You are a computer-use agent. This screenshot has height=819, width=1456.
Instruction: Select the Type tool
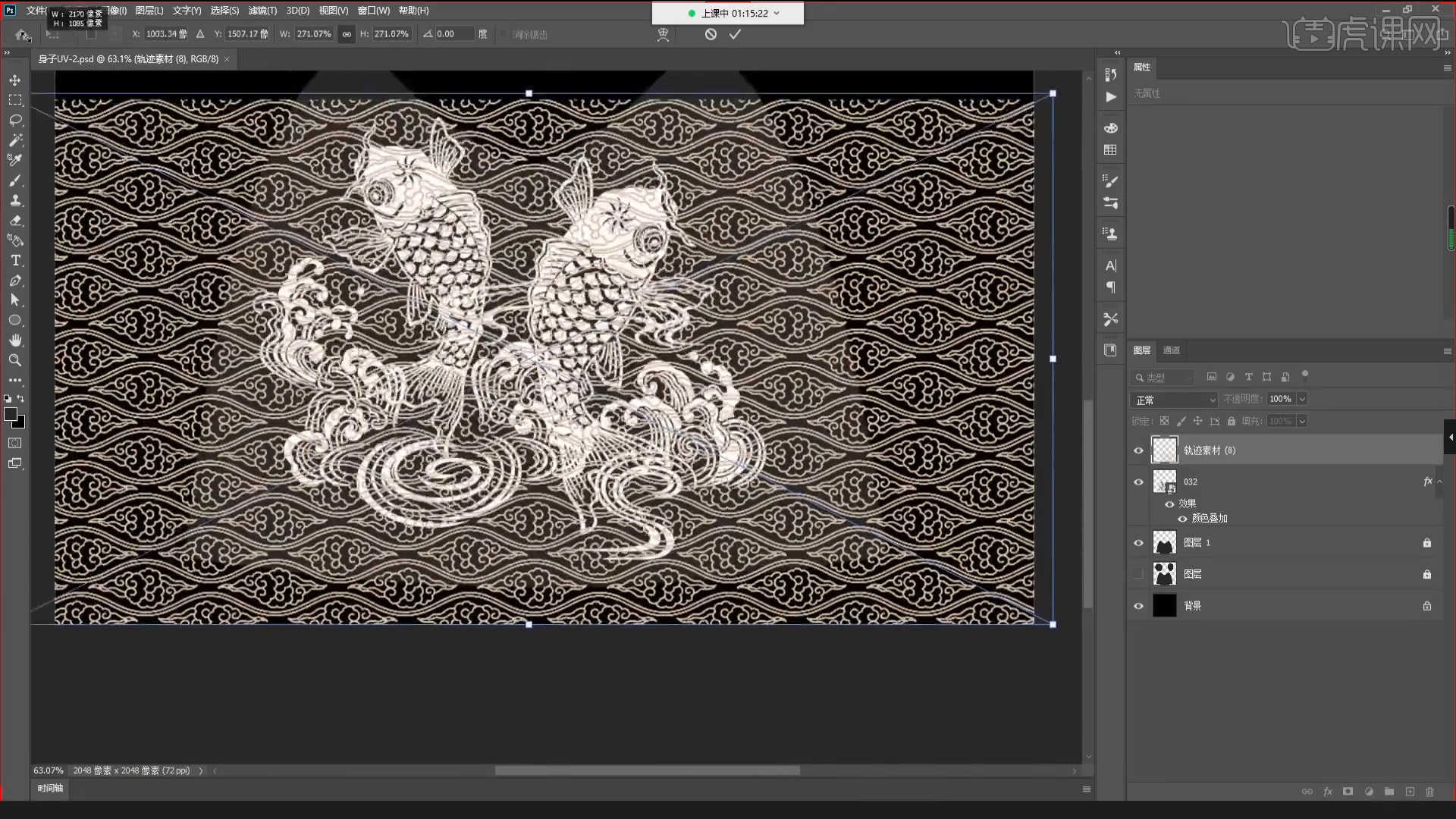click(15, 260)
